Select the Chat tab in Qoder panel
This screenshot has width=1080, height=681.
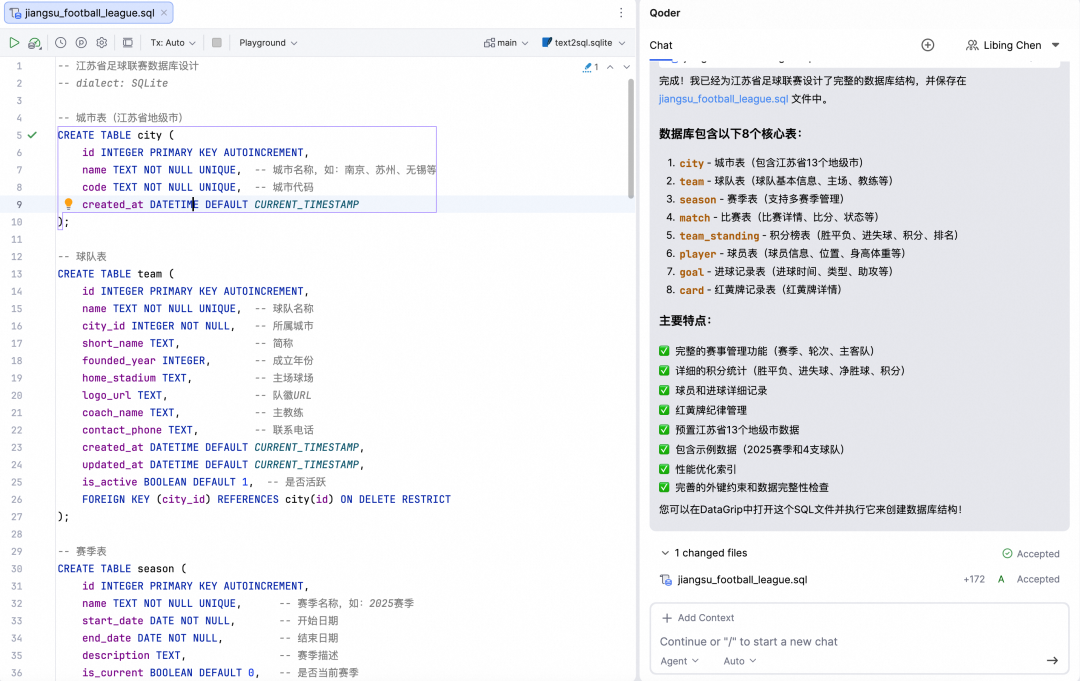coord(661,45)
